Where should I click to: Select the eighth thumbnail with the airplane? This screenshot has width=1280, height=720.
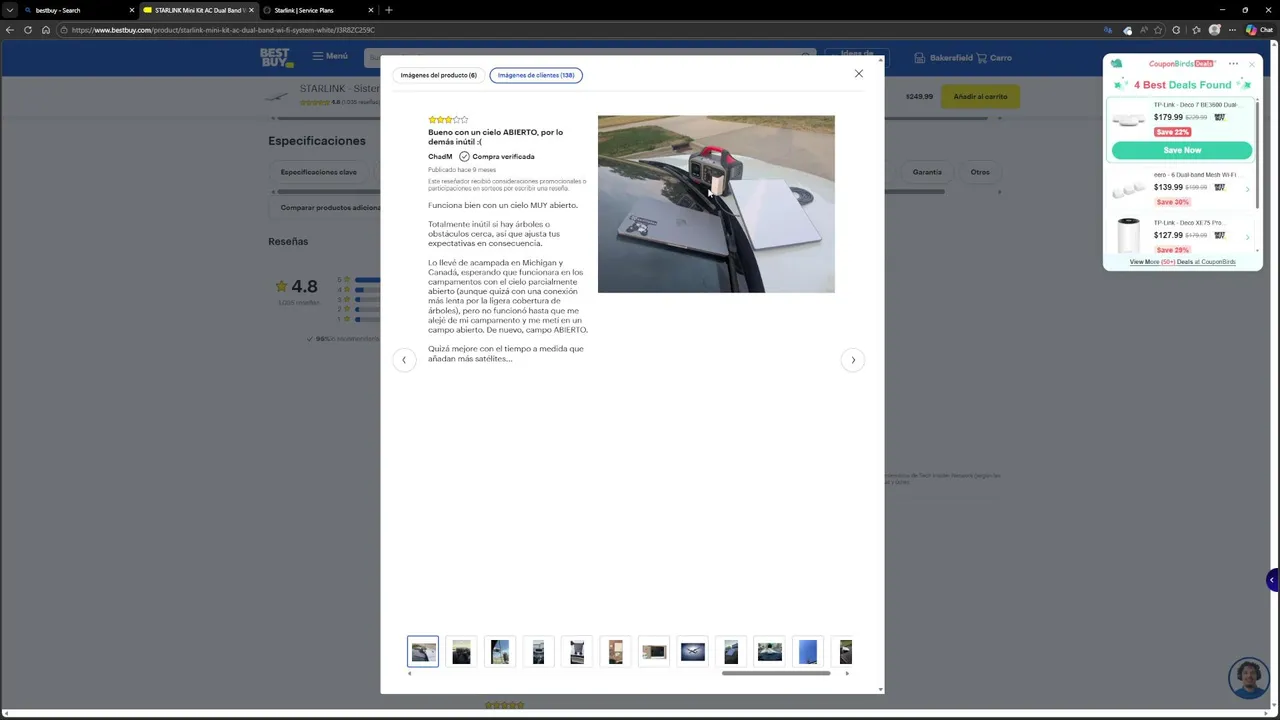pyautogui.click(x=692, y=652)
